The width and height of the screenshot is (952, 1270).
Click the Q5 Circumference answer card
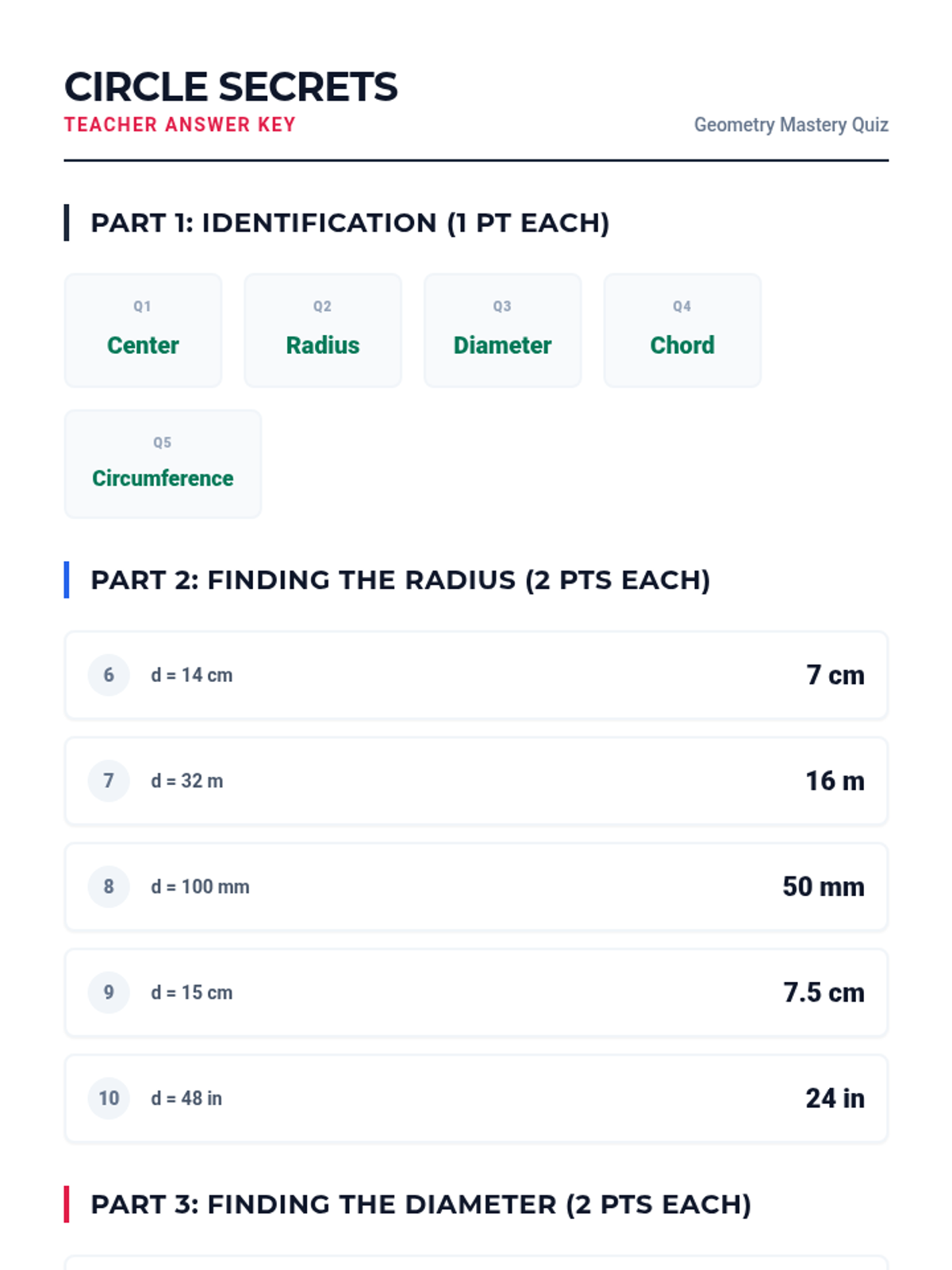(163, 464)
